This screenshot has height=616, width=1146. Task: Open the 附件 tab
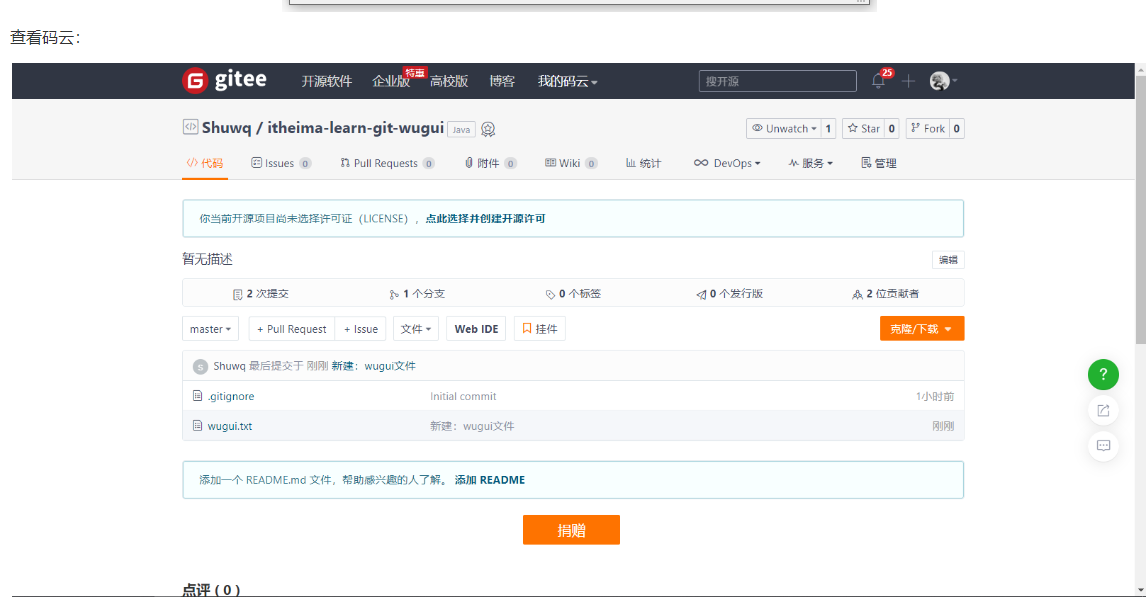pyautogui.click(x=490, y=163)
